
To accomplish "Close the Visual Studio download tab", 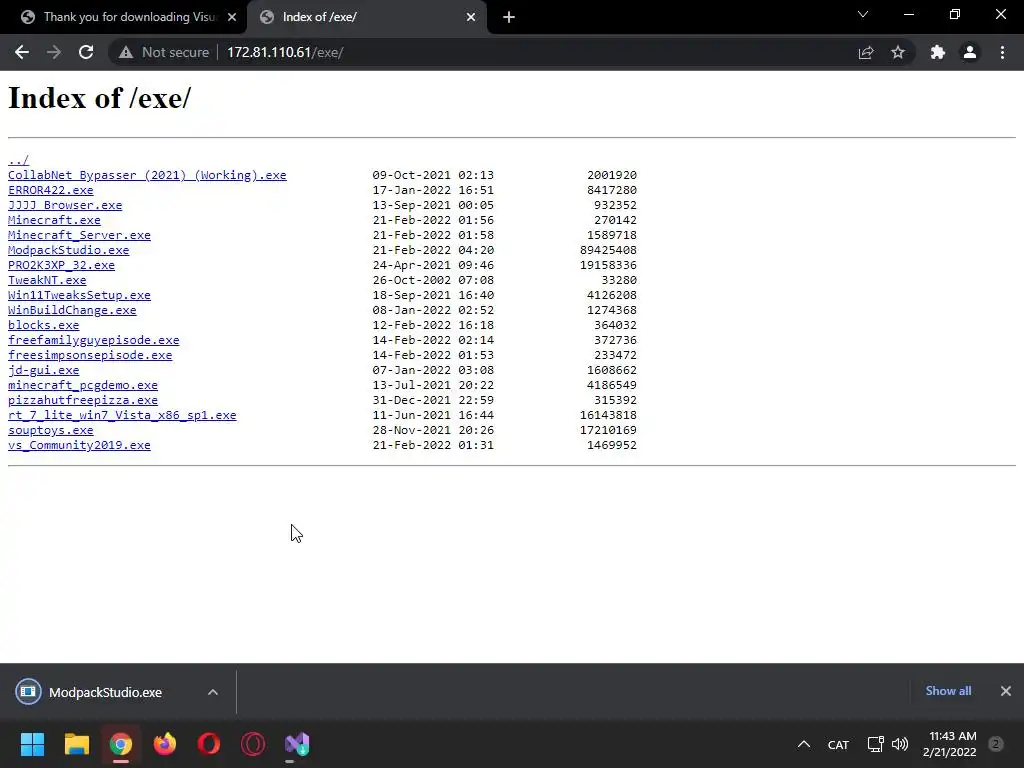I will (232, 17).
